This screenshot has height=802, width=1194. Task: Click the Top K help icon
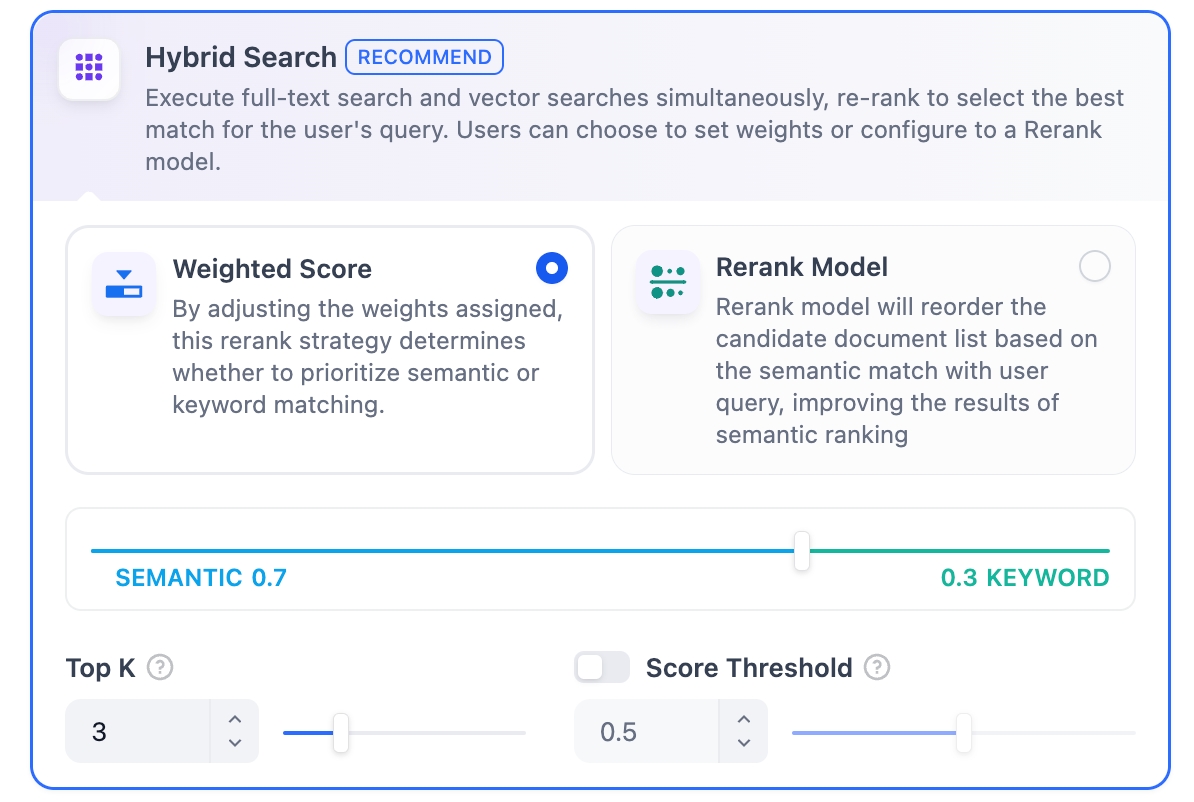[160, 667]
